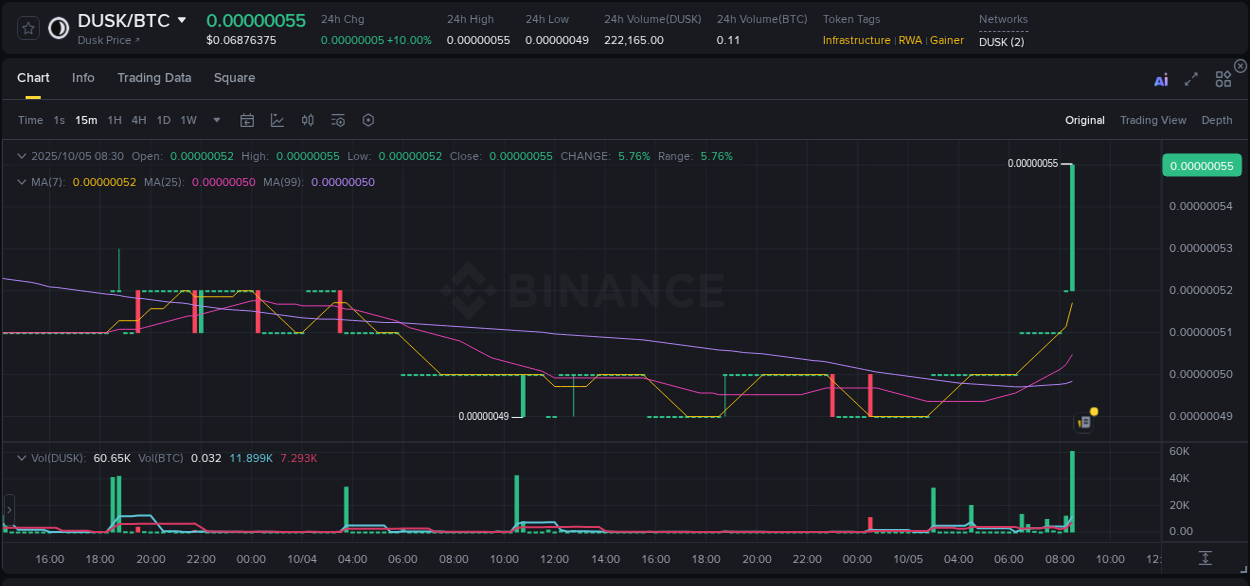The width and height of the screenshot is (1250, 586).
Task: Toggle the favorite star for DUSK/BTC
Action: pos(27,27)
